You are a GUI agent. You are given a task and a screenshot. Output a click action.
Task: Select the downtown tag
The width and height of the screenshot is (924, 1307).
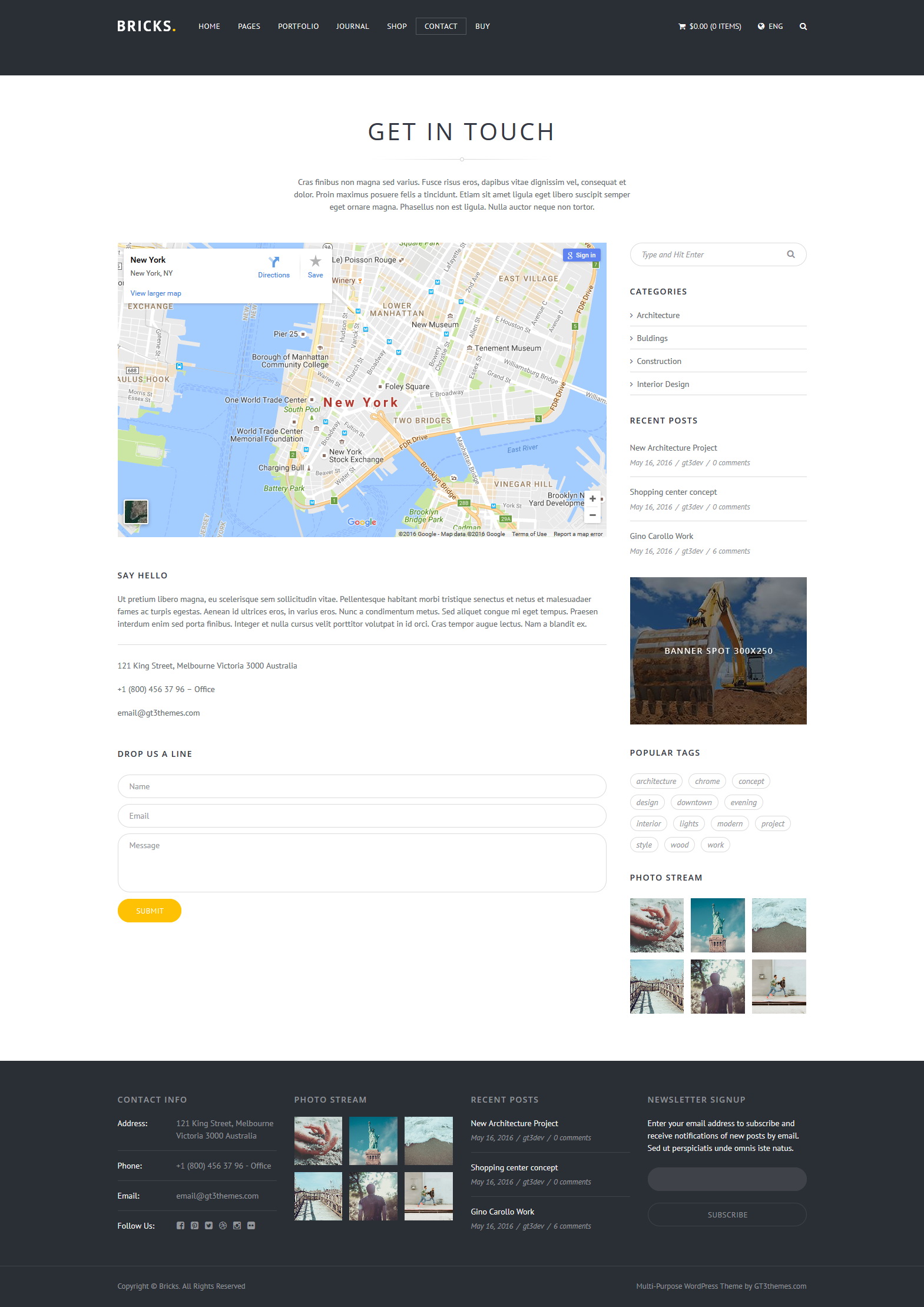pos(694,802)
